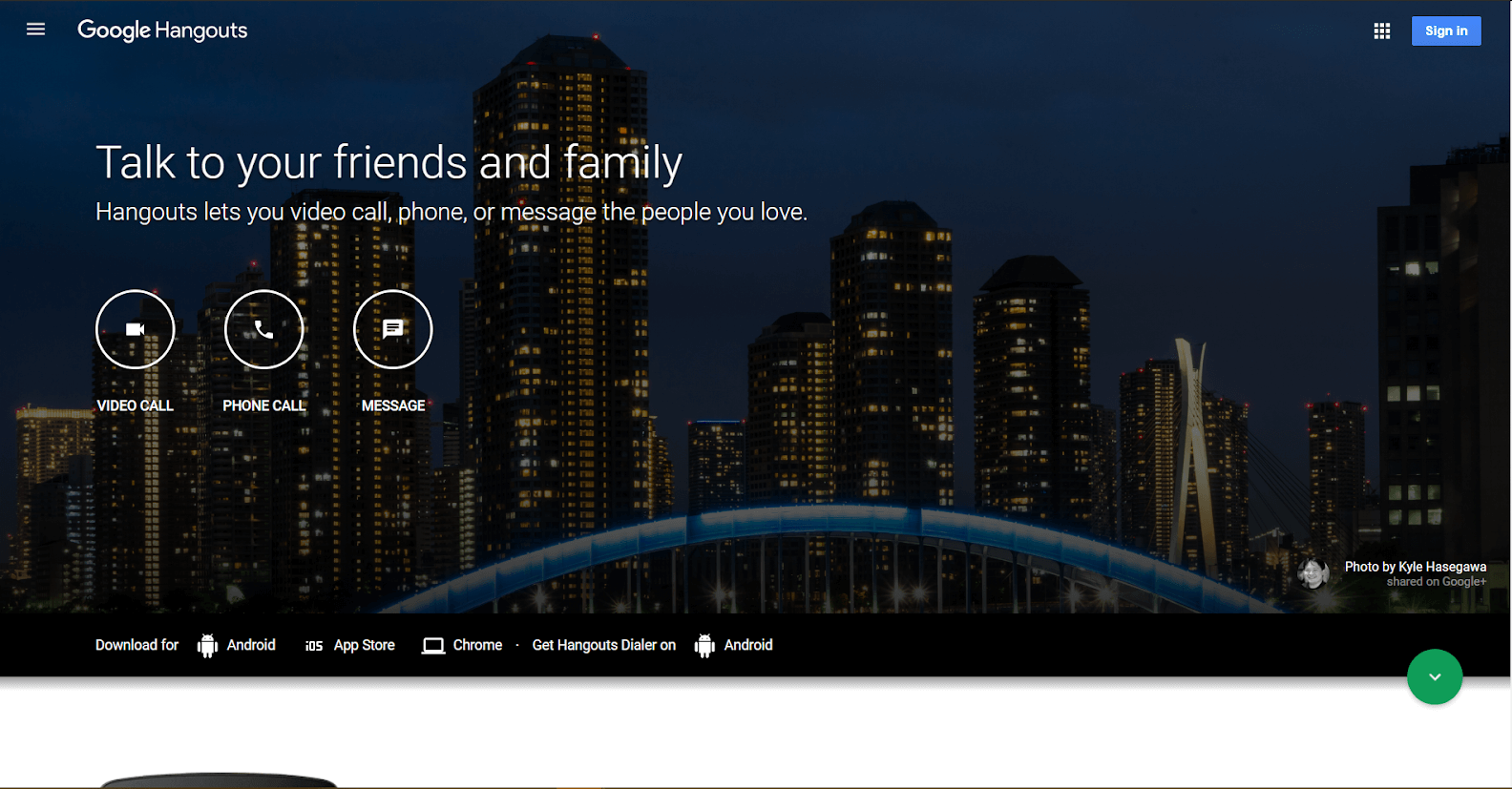Click the shared on Google+ text
The height and width of the screenshot is (789, 1512).
(x=1437, y=582)
